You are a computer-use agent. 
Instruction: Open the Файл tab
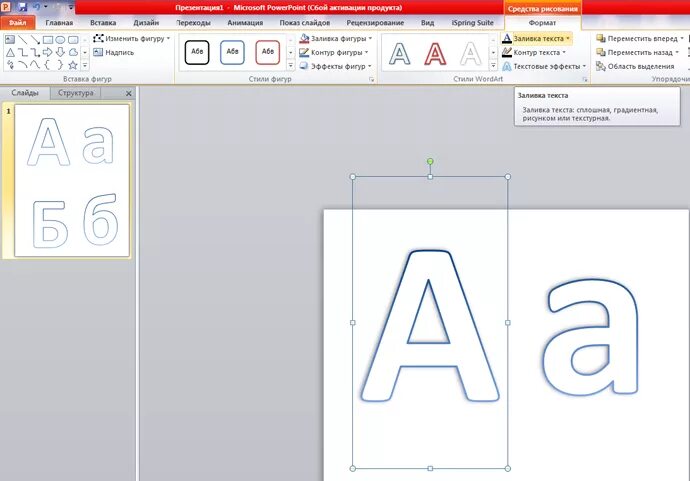(18, 22)
